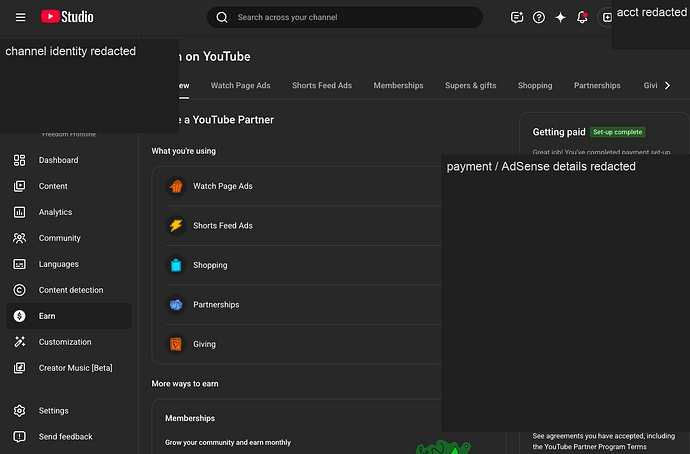Open Content detection copyright icon
Viewport: 690px width, 454px height.
[x=19, y=290]
